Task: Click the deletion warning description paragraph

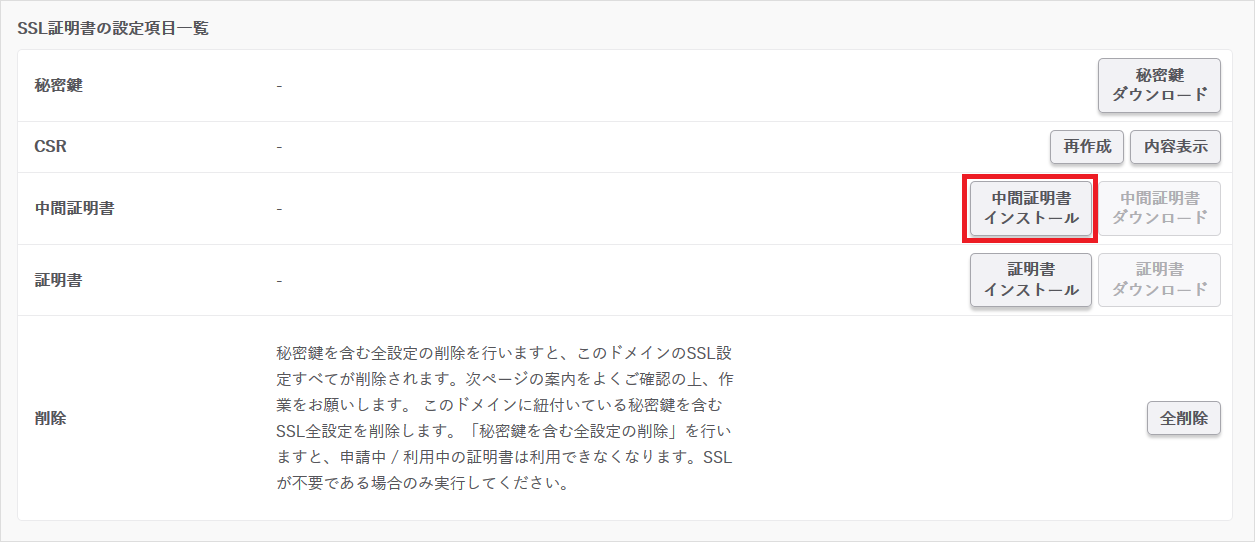Action: point(505,418)
